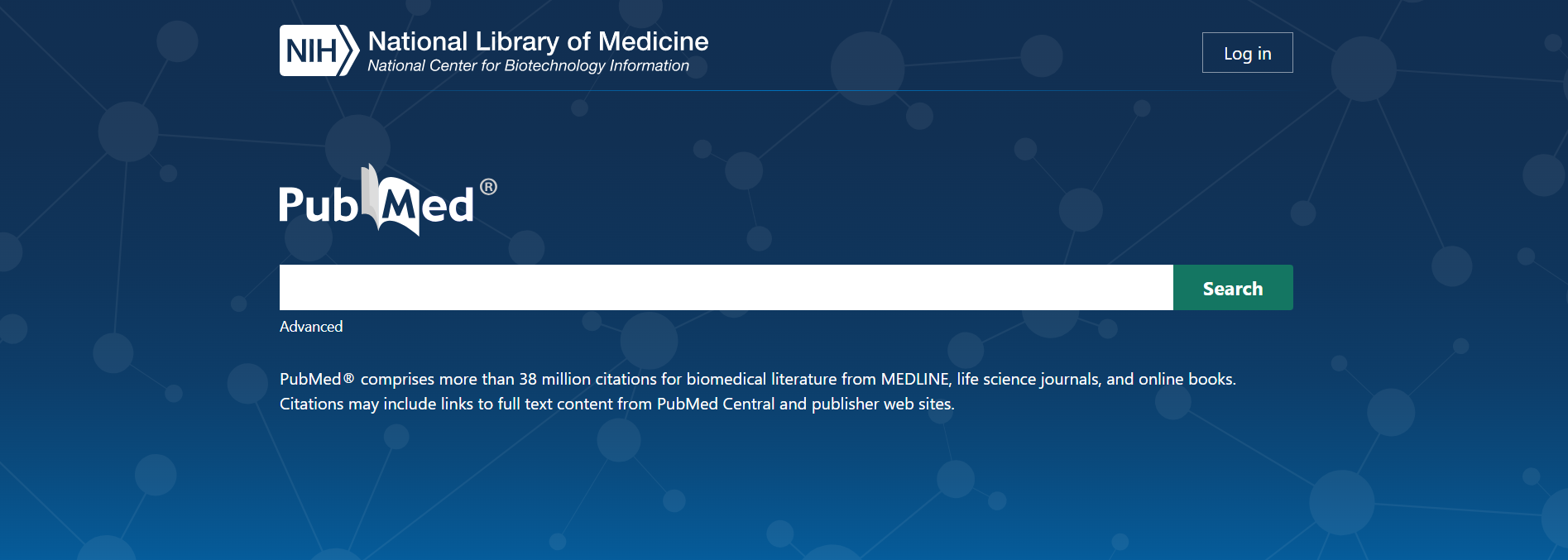1568x560 pixels.
Task: Click the word "MEDLINE" in the description
Action: (x=914, y=379)
